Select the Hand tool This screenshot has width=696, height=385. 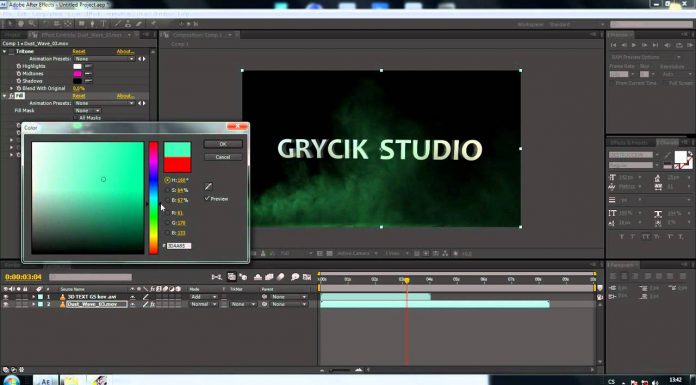[x=21, y=24]
